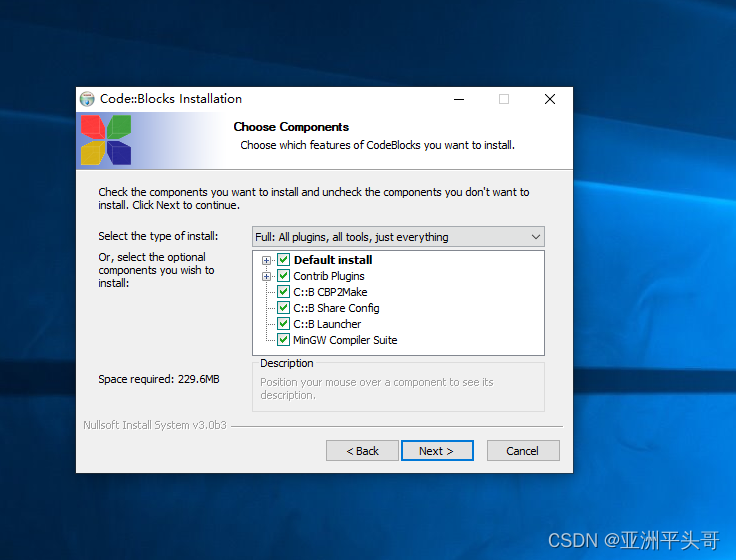Expand the Default install tree node
The width and height of the screenshot is (736, 560).
point(266,260)
